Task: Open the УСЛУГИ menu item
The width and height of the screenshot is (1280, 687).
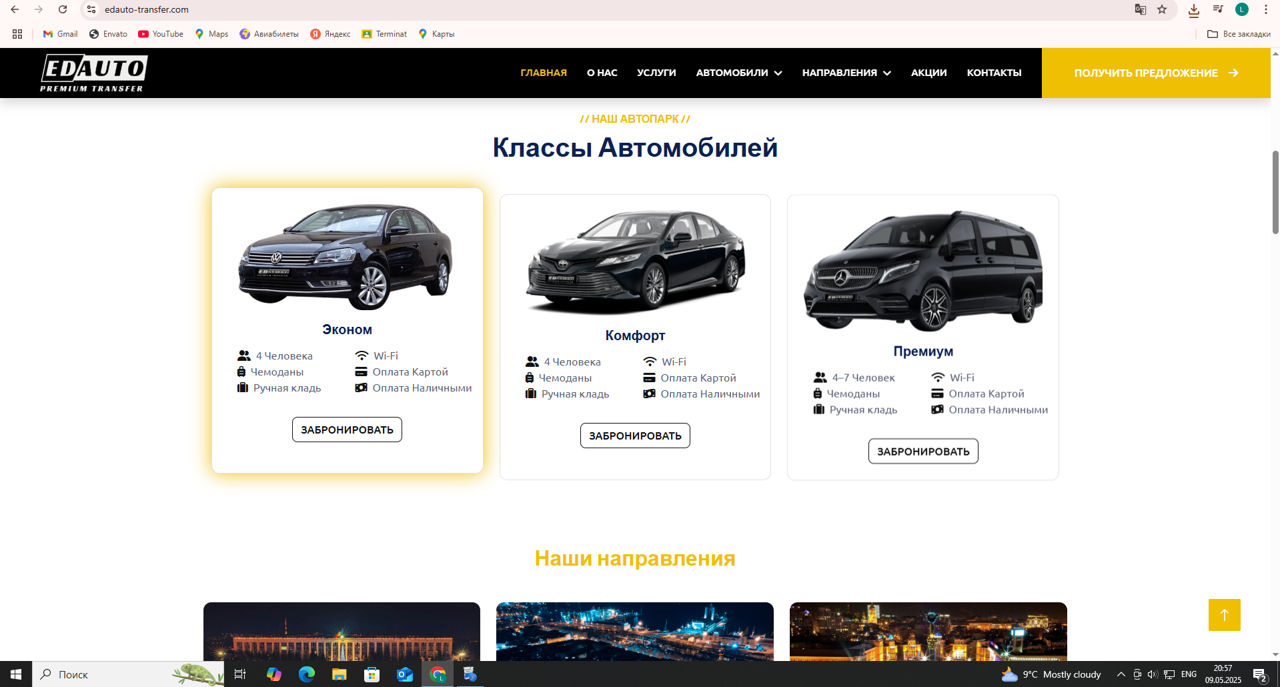Action: pyautogui.click(x=656, y=73)
